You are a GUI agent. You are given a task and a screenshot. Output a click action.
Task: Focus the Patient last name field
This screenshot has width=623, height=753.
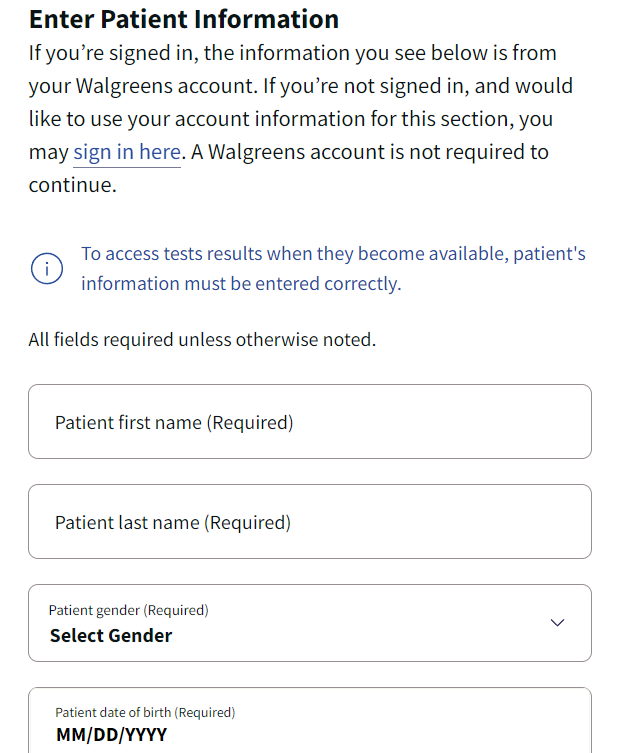[x=310, y=522]
